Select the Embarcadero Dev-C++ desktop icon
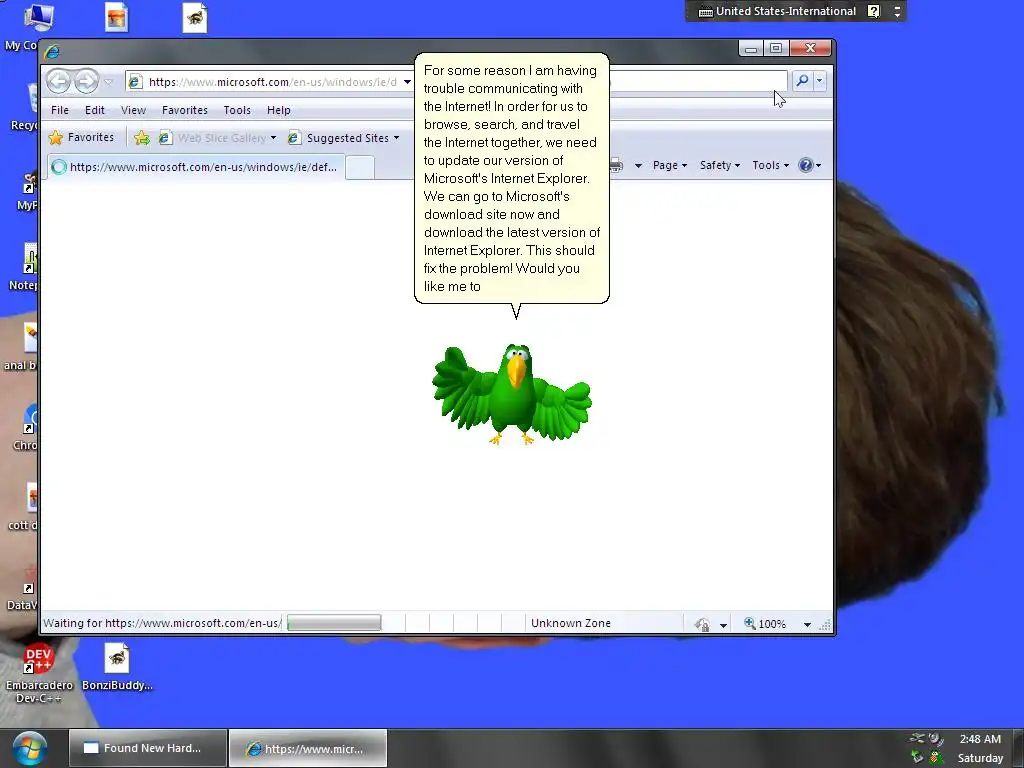This screenshot has height=768, width=1024. pos(39,673)
